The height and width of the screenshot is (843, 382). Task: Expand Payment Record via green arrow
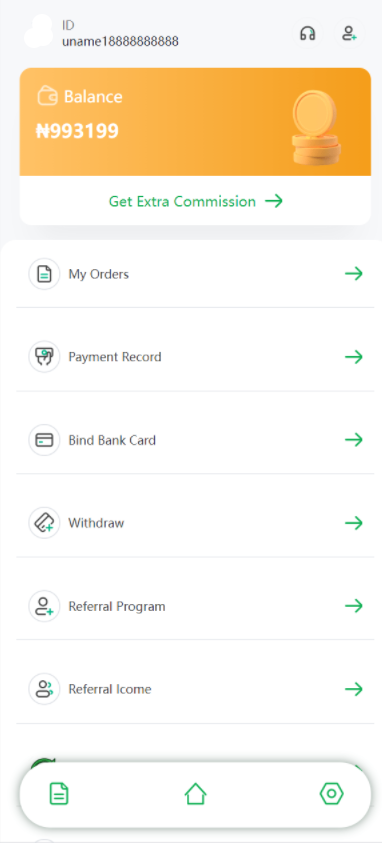point(354,357)
